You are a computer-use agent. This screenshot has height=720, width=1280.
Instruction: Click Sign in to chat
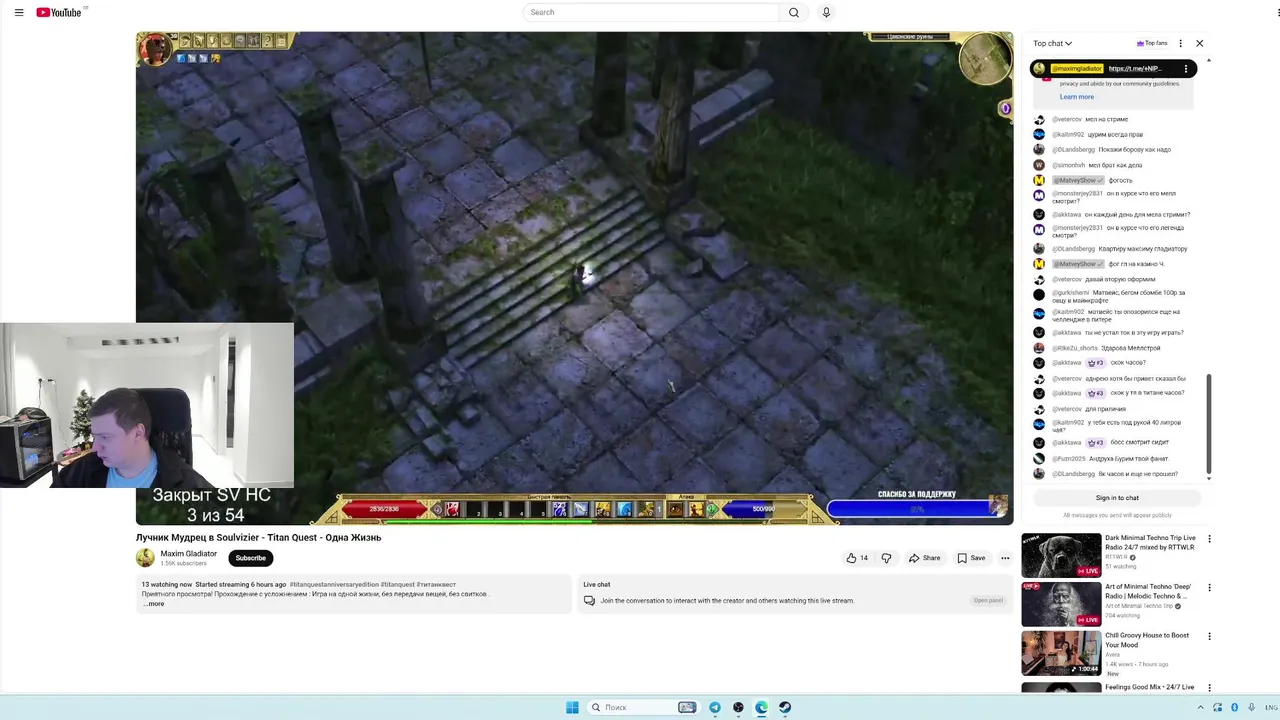point(1117,498)
